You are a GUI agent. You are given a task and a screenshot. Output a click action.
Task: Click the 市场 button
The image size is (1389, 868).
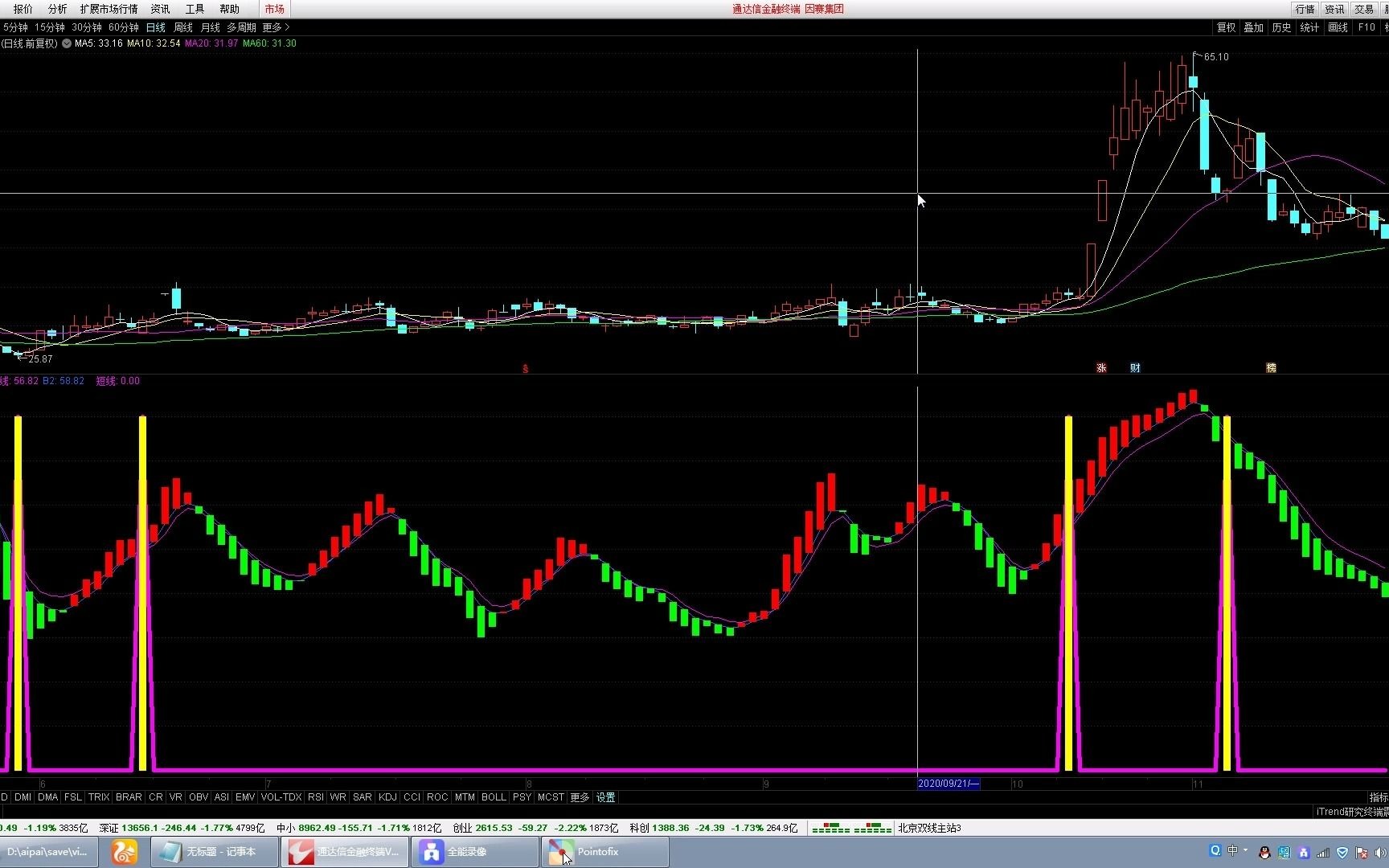pos(275,9)
